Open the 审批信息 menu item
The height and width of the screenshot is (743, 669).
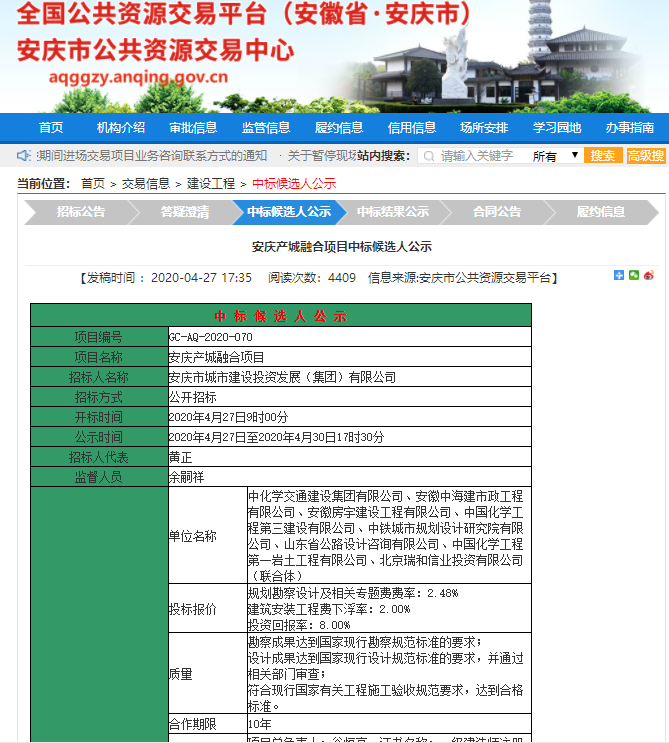(x=193, y=127)
